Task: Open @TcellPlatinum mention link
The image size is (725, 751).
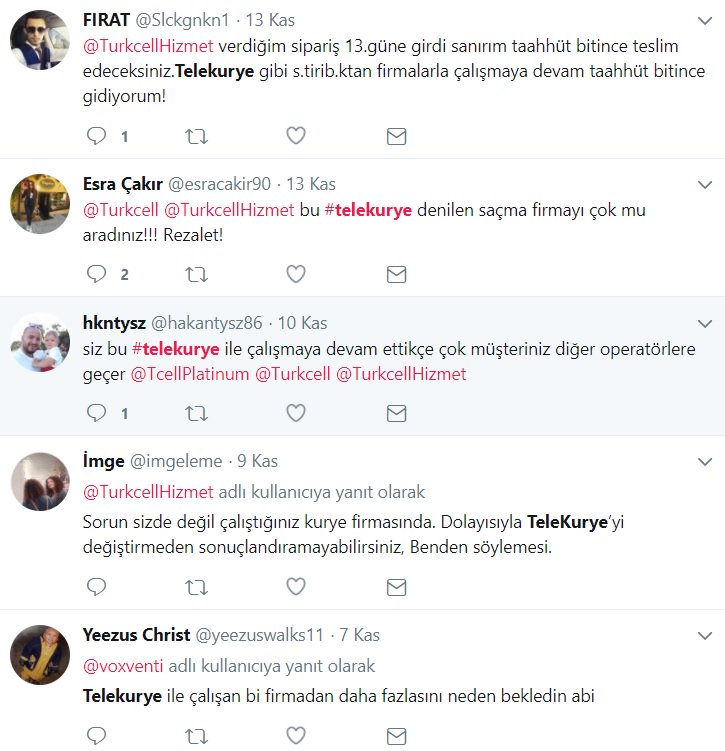Action: (190, 374)
